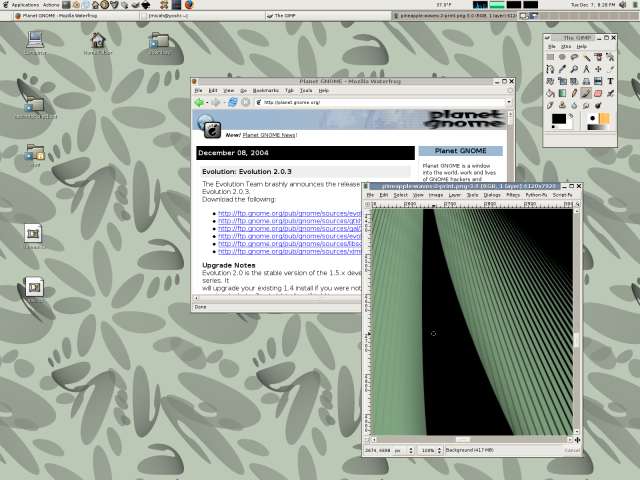Click the Reload button in browser toolbar
The height and width of the screenshot is (480, 640).
(x=232, y=102)
